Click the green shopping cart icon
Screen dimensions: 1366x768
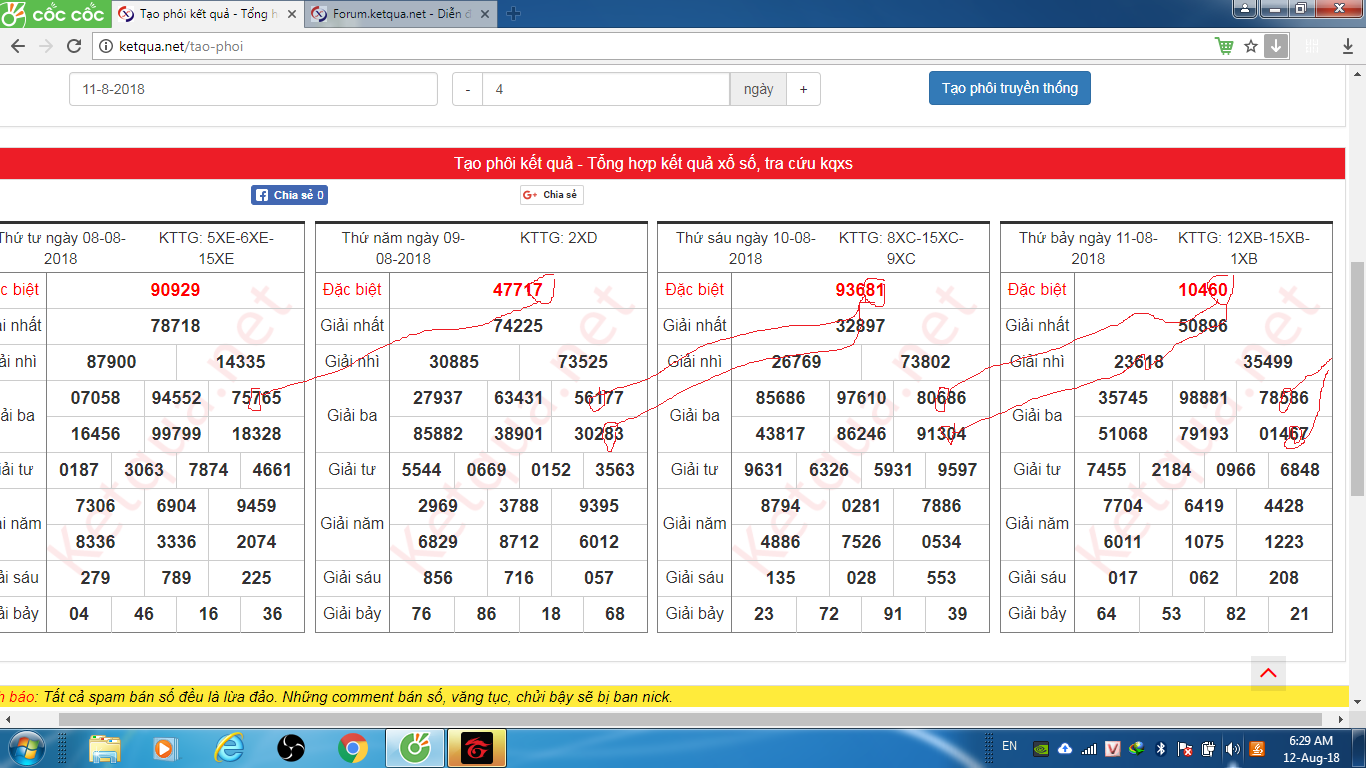pyautogui.click(x=1224, y=46)
